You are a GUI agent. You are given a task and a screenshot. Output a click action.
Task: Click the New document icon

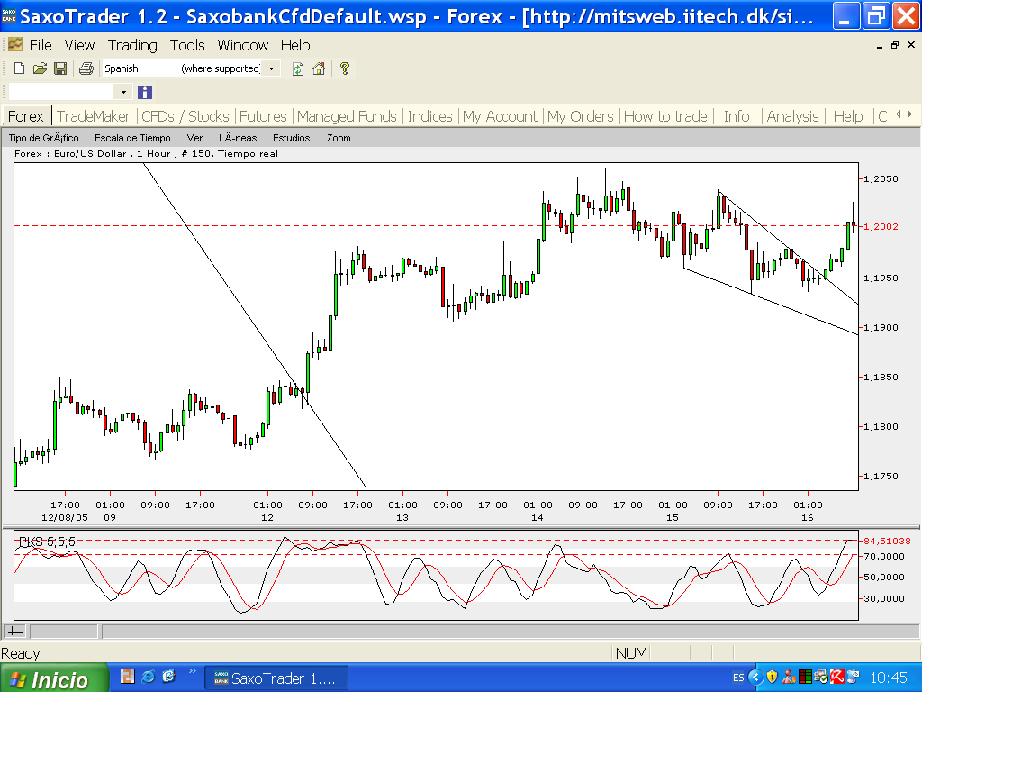coord(19,68)
